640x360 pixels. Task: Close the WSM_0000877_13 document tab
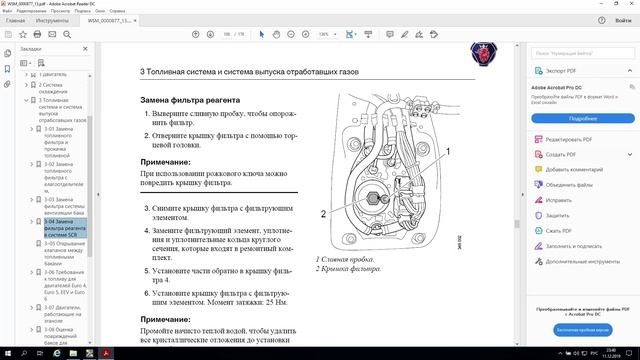(x=135, y=20)
